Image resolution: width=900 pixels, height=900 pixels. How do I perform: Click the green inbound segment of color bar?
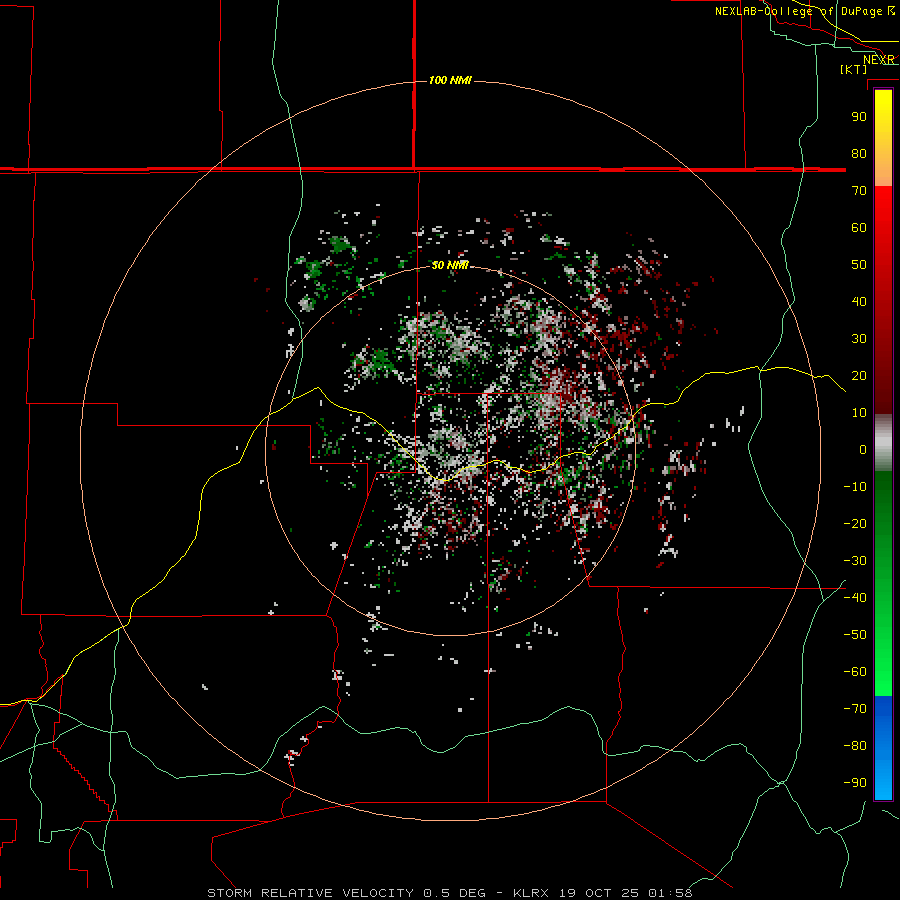[x=883, y=584]
